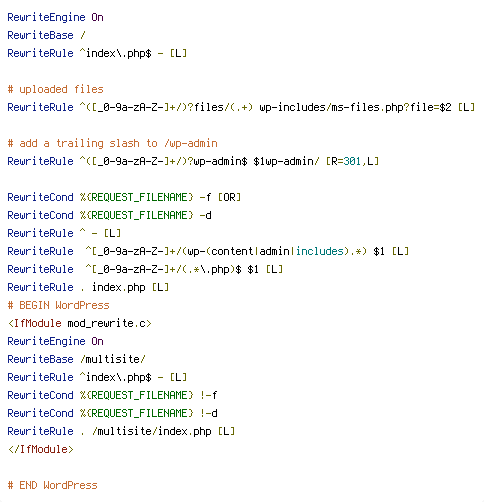The width and height of the screenshot is (484, 502).
Task: Click 'RewriteBase /multisite/' line
Action: pos(76,359)
